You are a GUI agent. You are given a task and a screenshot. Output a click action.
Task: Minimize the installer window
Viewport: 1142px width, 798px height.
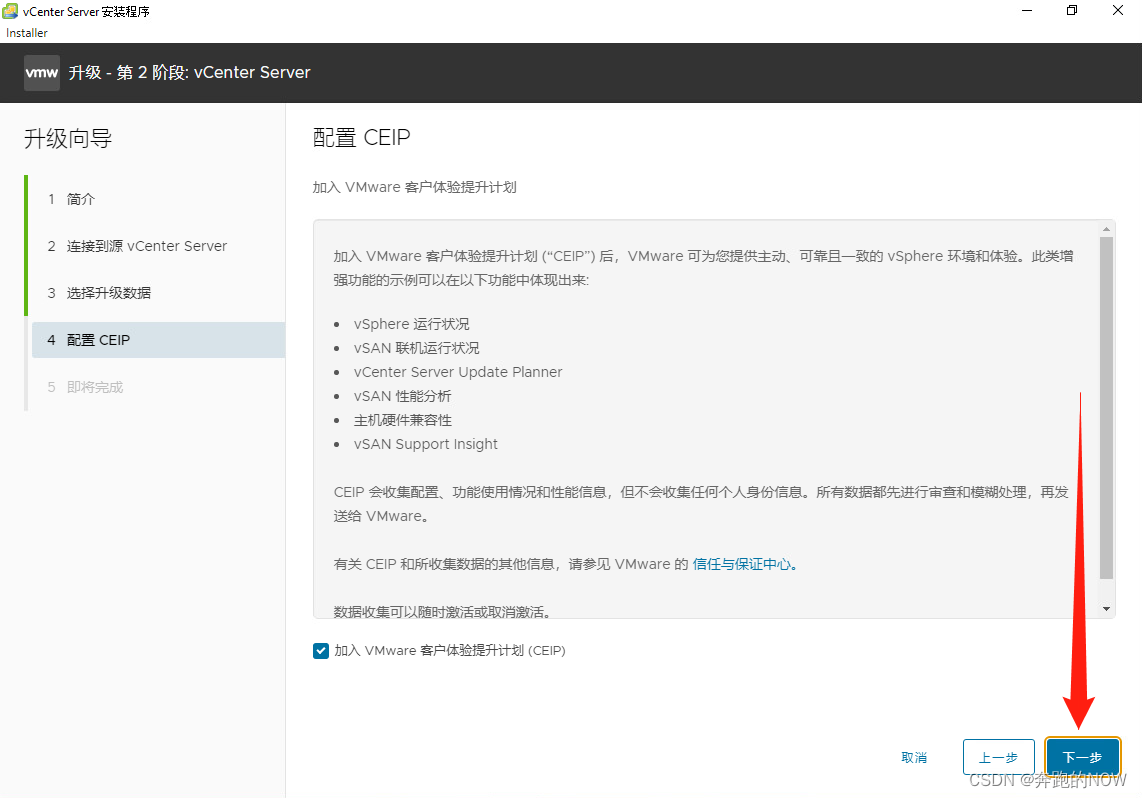[x=1027, y=11]
